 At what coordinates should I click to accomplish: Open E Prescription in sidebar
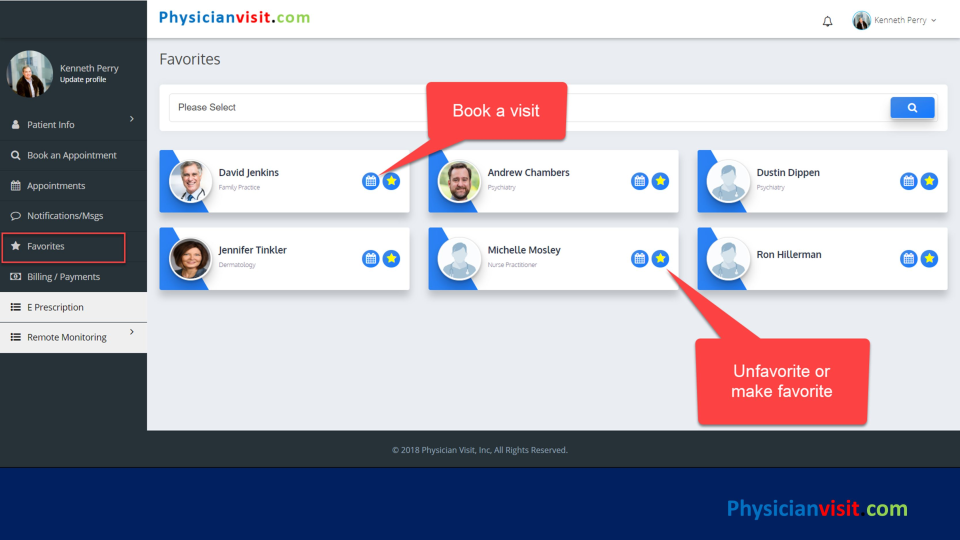73,307
